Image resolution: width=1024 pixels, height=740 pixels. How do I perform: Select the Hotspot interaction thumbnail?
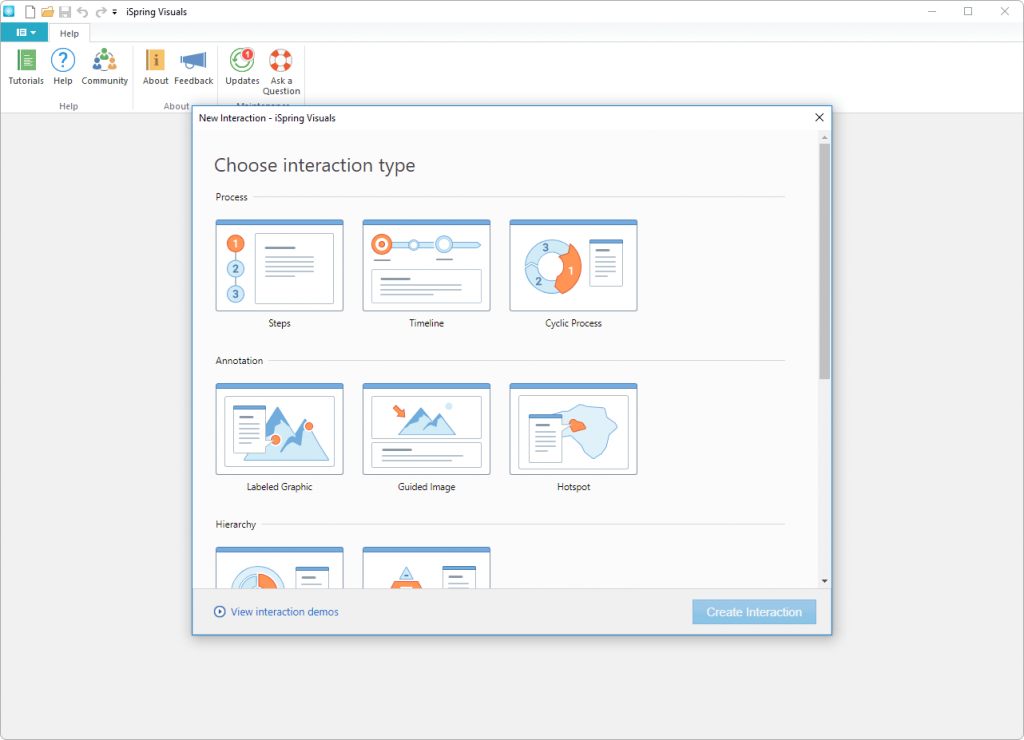coord(573,429)
